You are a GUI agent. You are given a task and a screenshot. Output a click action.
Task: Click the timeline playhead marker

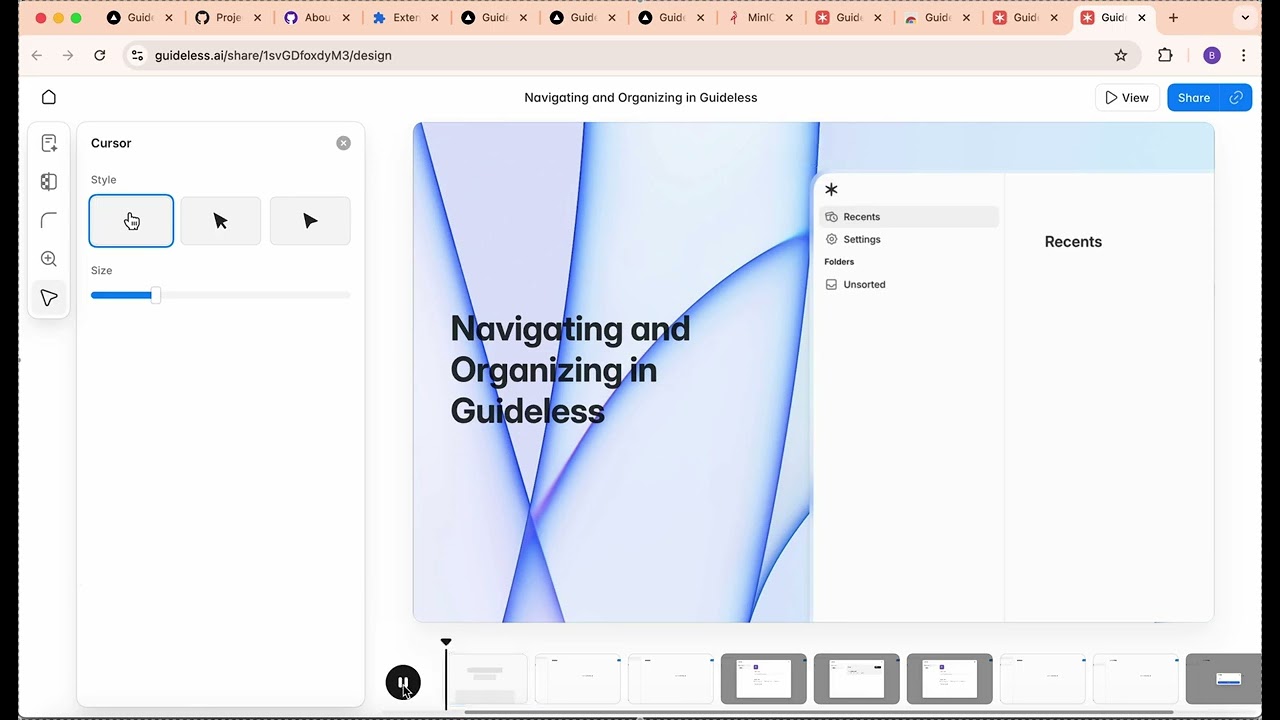point(446,642)
